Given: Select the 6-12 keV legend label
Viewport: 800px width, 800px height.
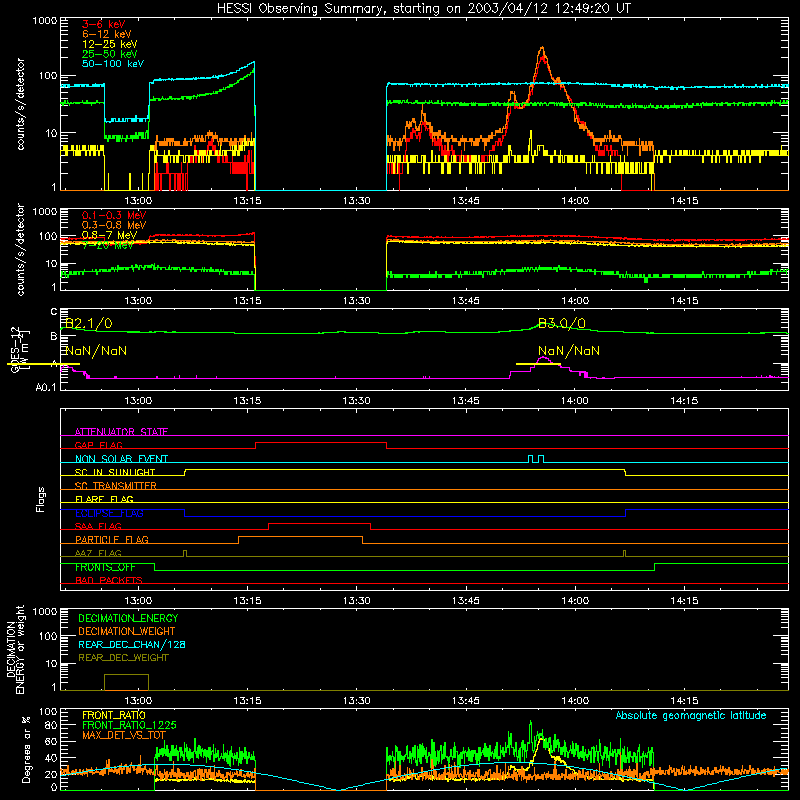Looking at the screenshot, I should click(x=107, y=34).
